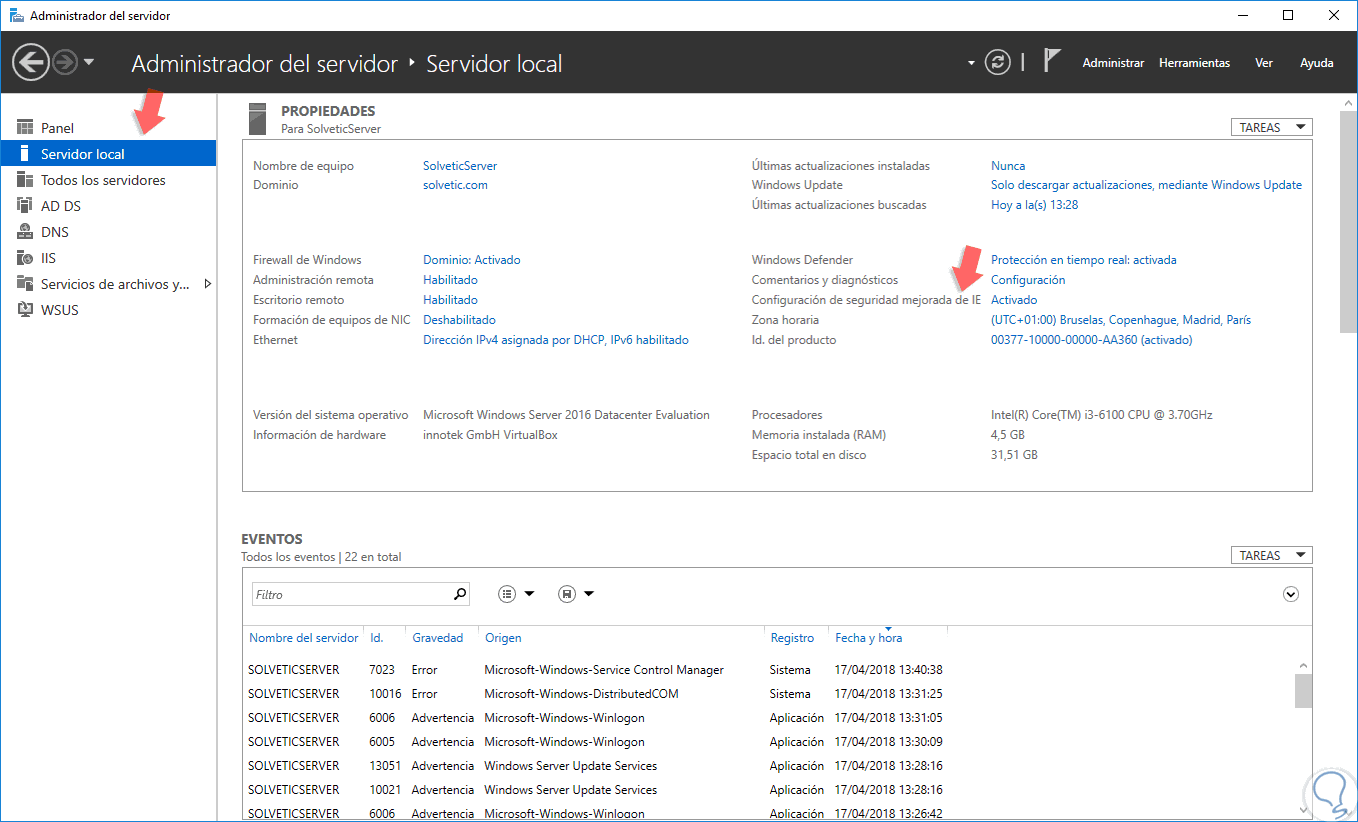This screenshot has width=1358, height=822.
Task: Click the SolveticServer computer name link
Action: 460,166
